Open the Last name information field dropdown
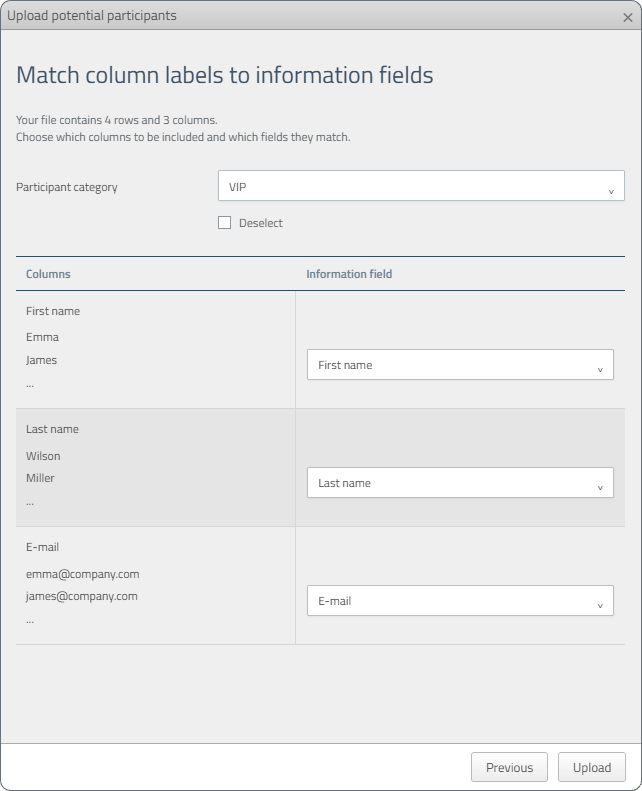642x791 pixels. click(x=460, y=482)
